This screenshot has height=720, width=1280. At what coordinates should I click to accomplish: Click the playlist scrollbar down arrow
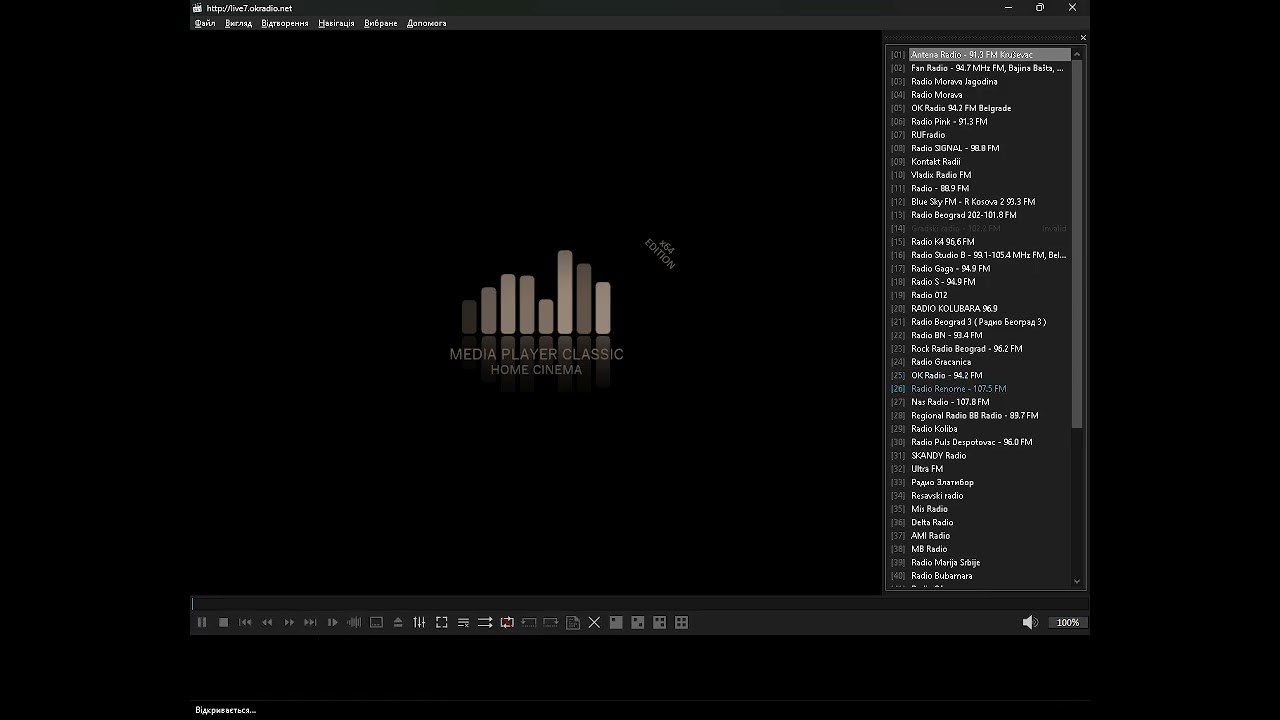tap(1077, 581)
